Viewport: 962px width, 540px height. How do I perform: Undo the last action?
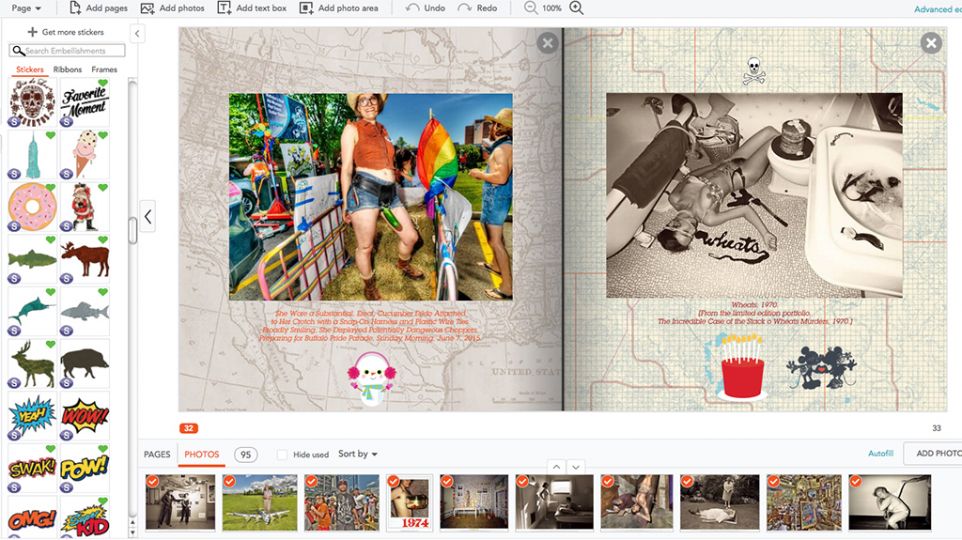point(425,8)
